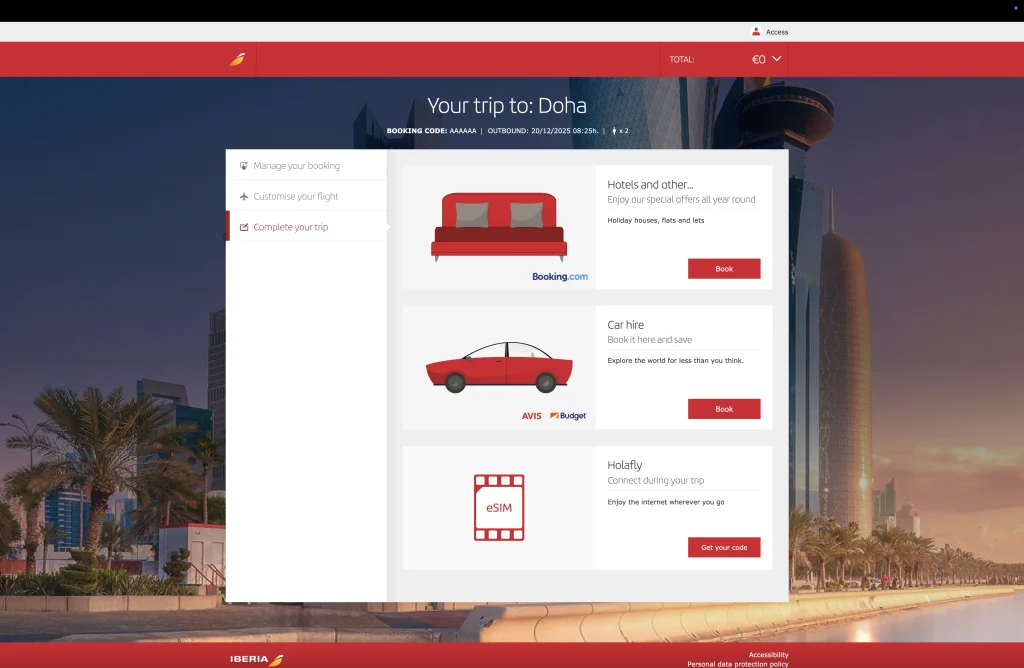Click the TOTAL: label in the header
This screenshot has width=1024, height=668.
681,59
